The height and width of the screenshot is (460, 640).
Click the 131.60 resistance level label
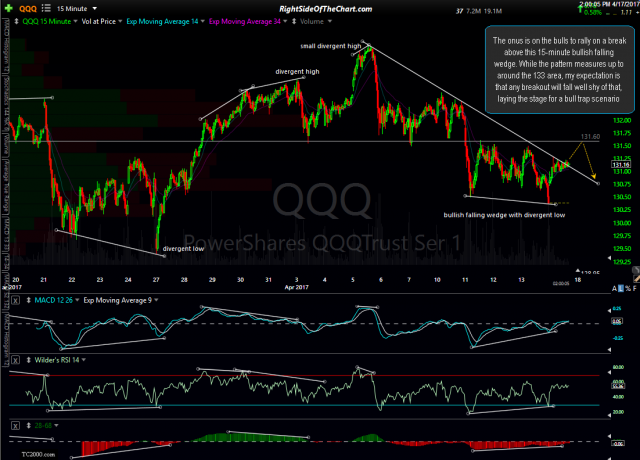590,137
